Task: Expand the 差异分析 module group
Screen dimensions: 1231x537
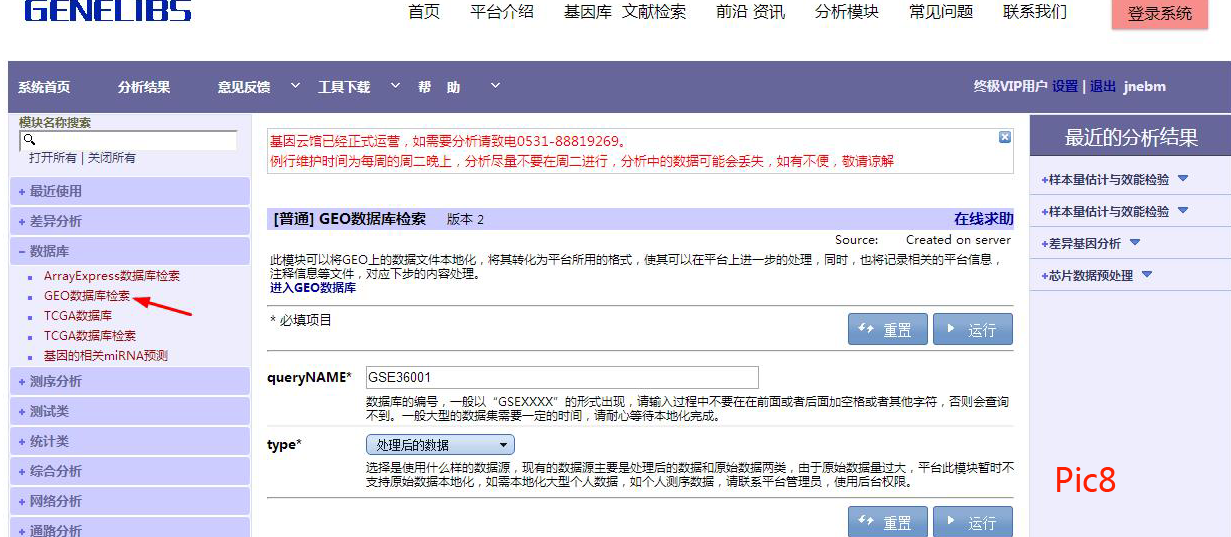Action: tap(24, 221)
